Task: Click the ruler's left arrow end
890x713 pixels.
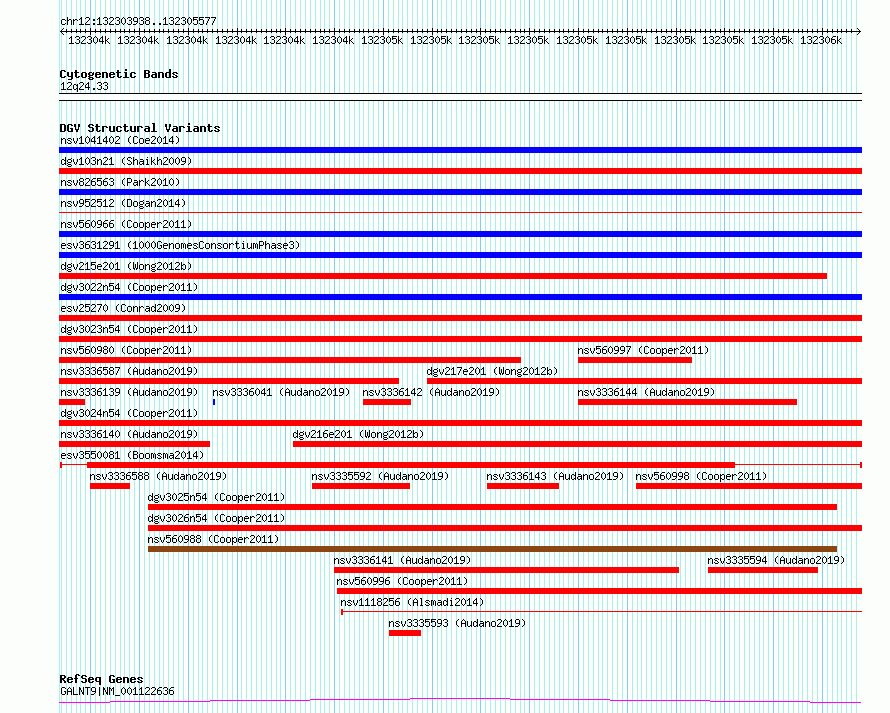Action: point(62,32)
